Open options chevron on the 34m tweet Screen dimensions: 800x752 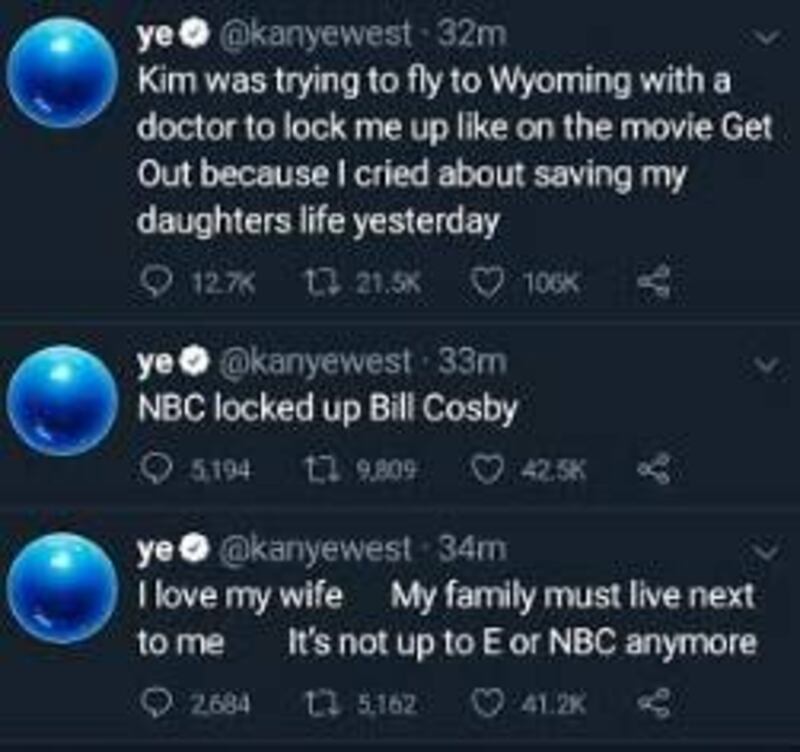point(767,551)
